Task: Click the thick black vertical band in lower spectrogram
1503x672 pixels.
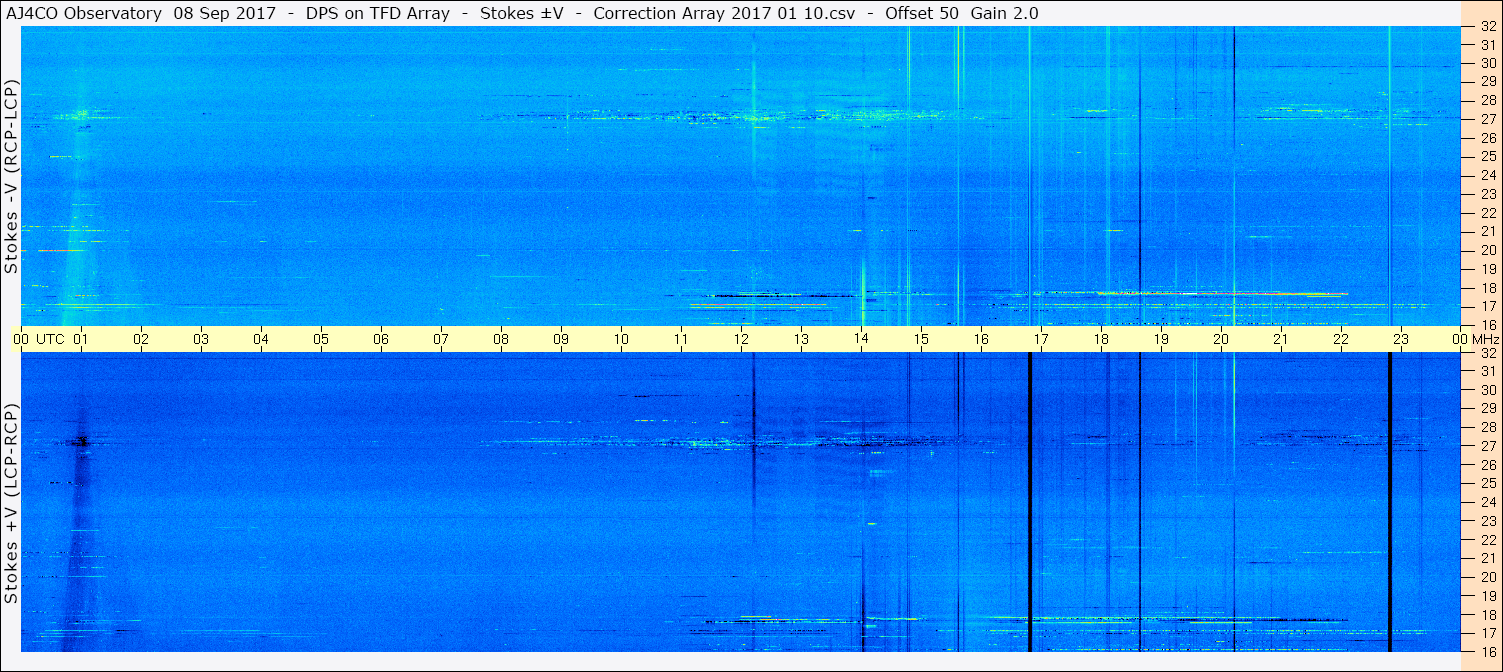Action: (x=1029, y=502)
